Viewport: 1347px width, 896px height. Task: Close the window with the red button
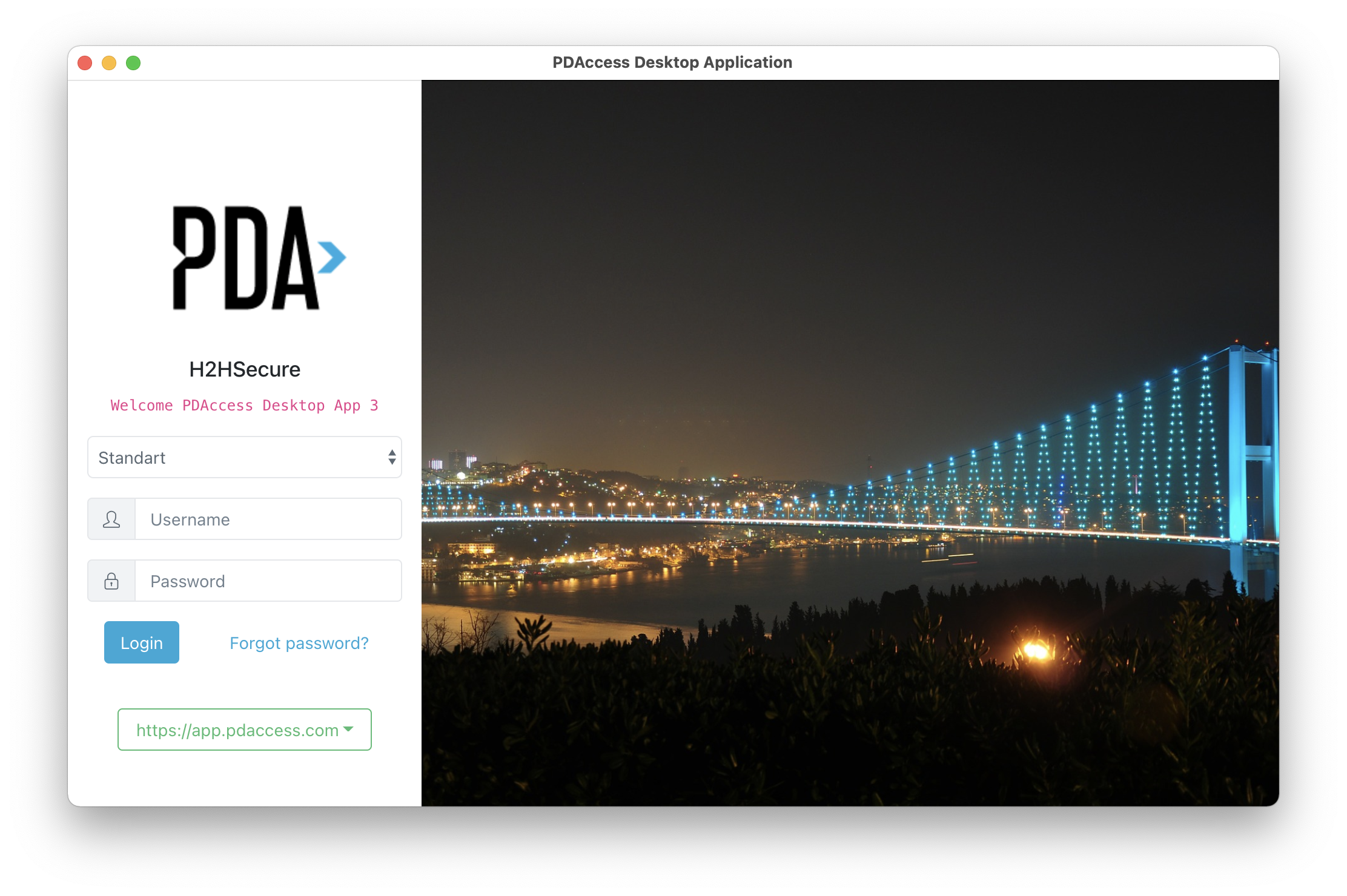(85, 63)
